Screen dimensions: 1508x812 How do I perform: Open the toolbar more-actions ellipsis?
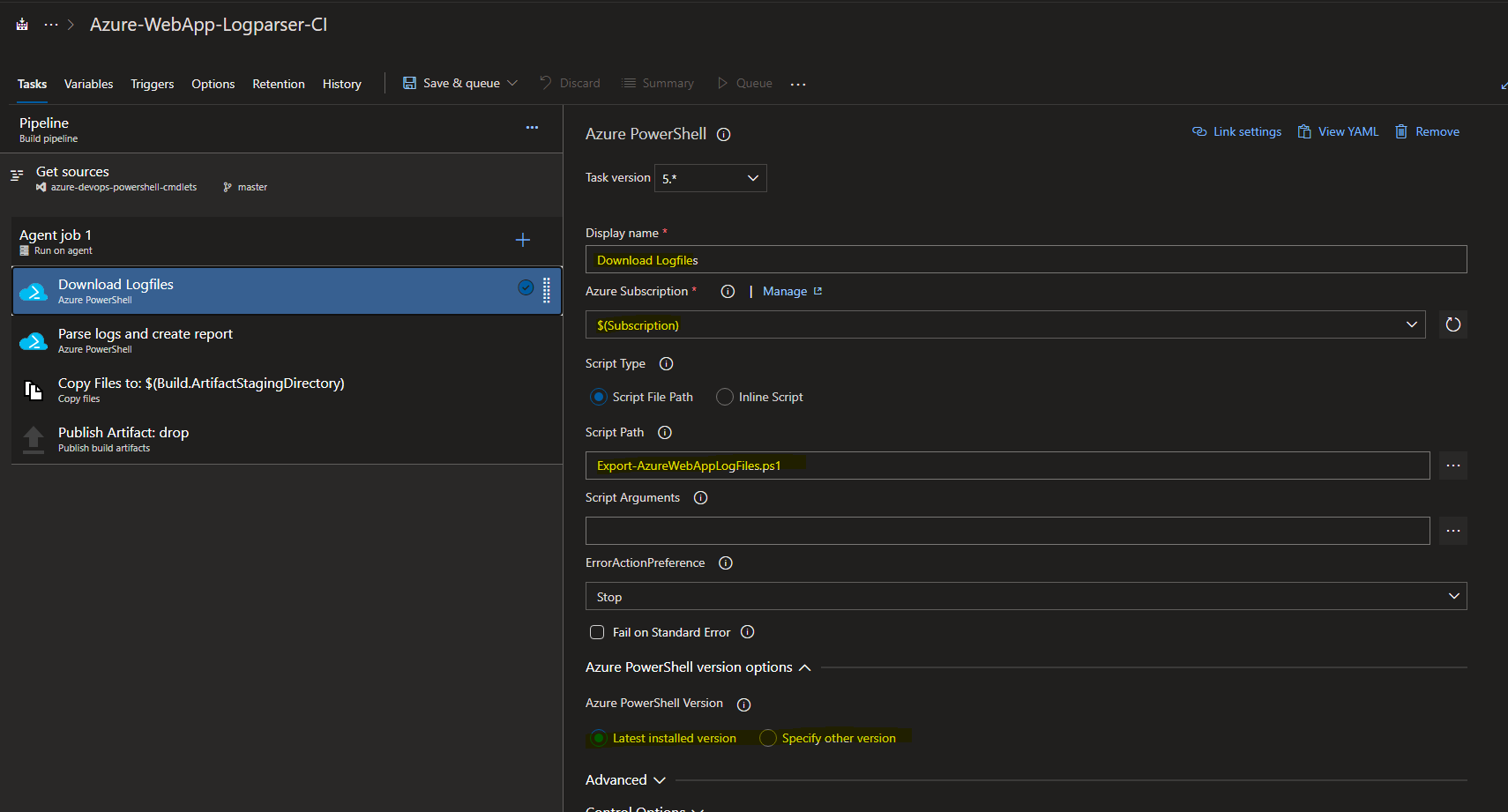pyautogui.click(x=798, y=84)
